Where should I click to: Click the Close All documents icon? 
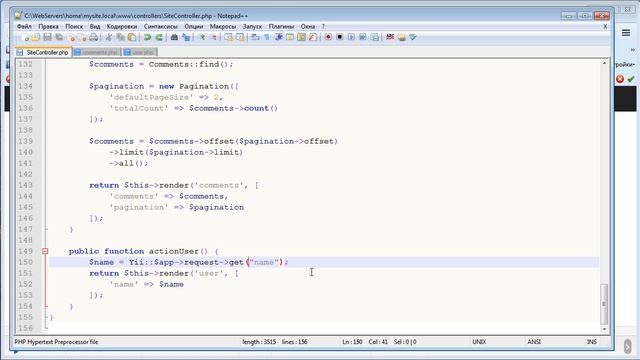[x=82, y=38]
